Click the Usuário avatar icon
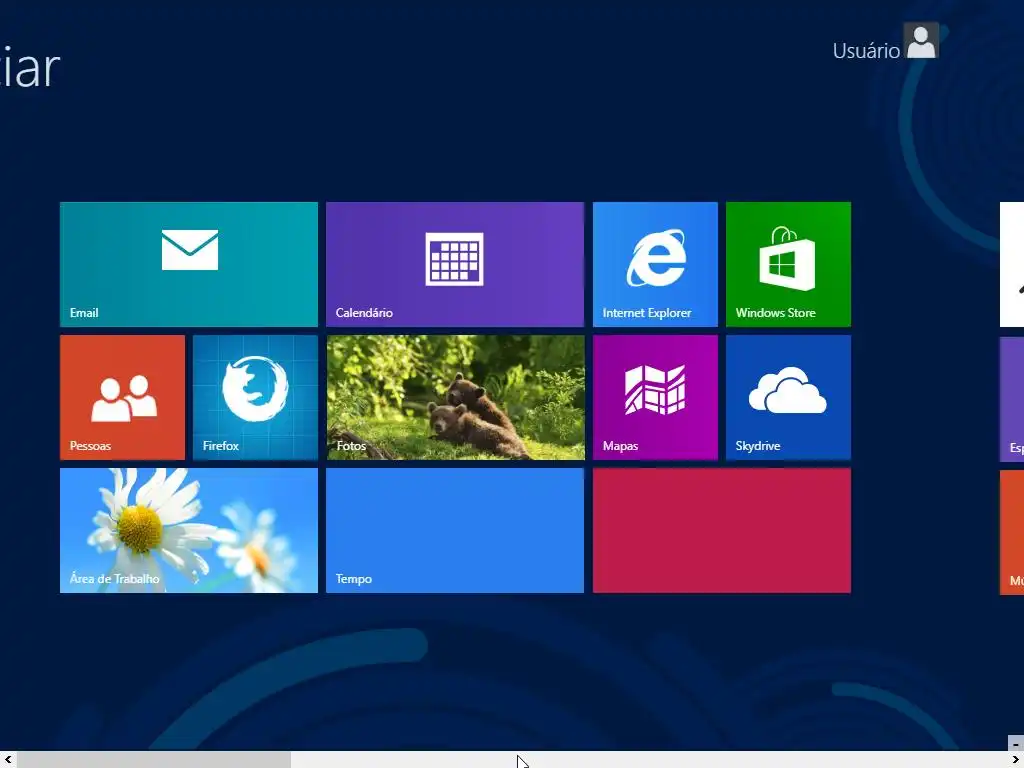The width and height of the screenshot is (1024, 768). pos(921,40)
